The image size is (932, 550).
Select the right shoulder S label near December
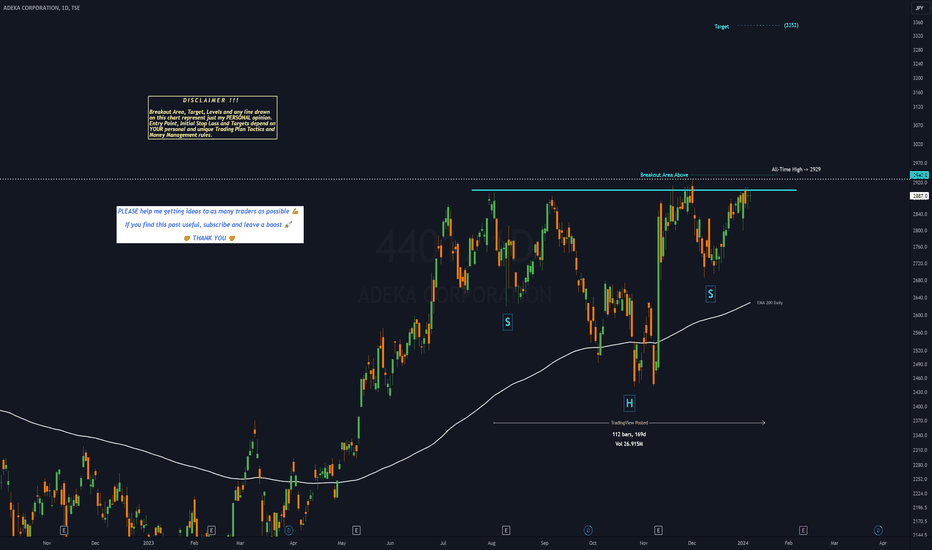click(710, 294)
